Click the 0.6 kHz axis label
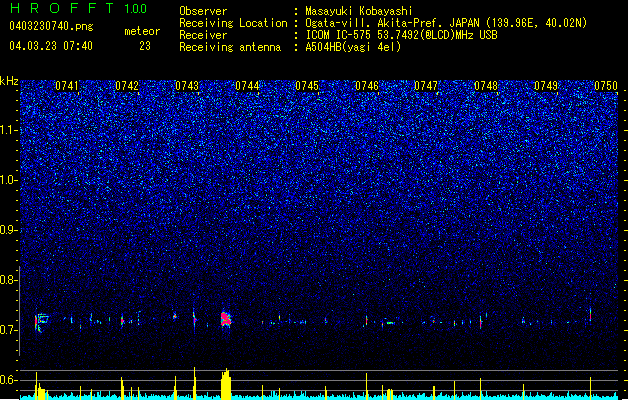 pos(8,380)
